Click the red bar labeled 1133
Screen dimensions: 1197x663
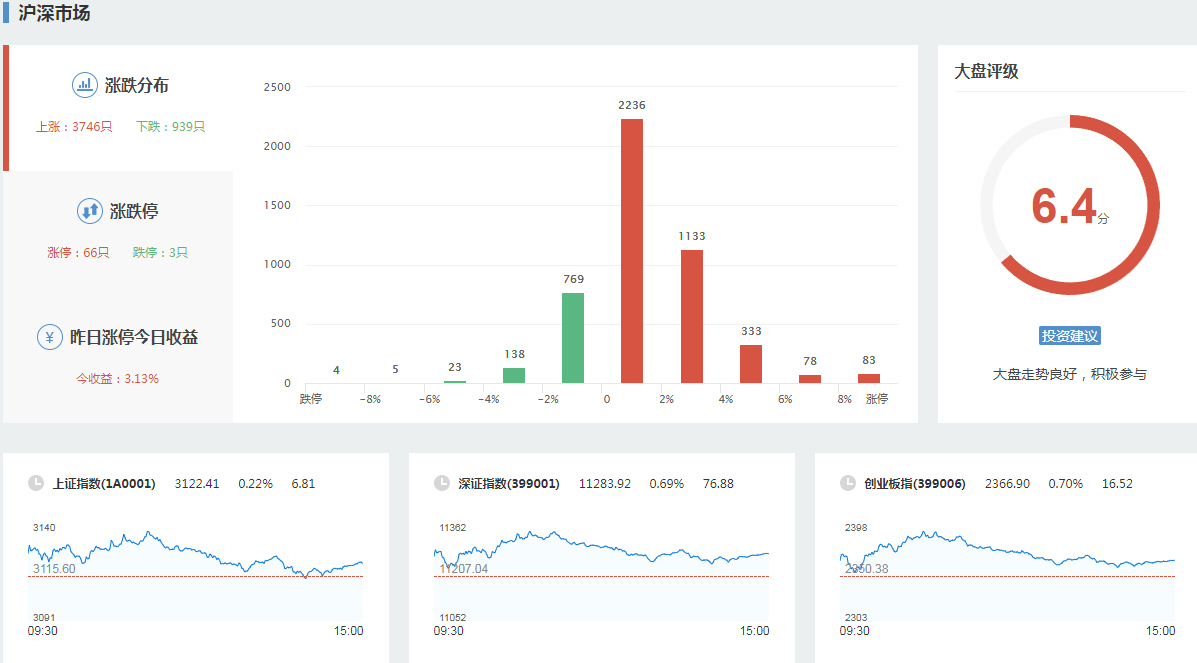[692, 316]
